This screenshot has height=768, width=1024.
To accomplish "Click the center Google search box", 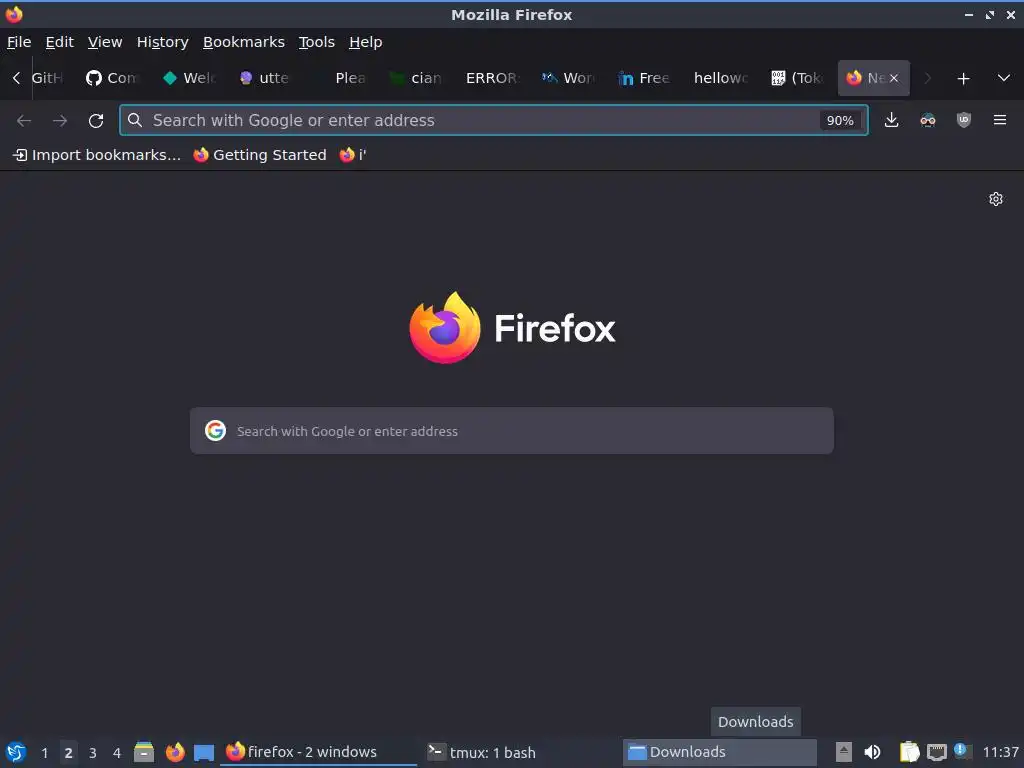I will [511, 431].
